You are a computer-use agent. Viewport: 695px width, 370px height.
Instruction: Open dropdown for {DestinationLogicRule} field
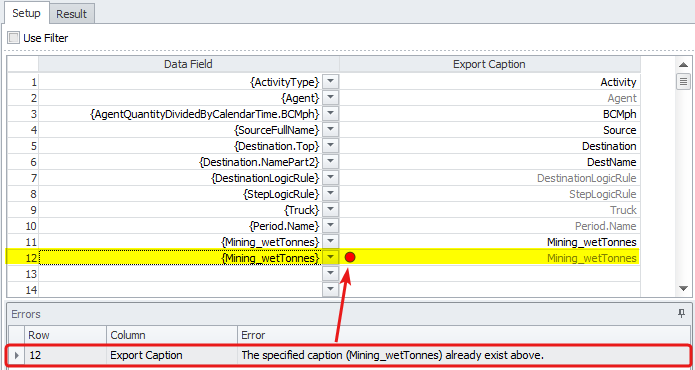[330, 178]
